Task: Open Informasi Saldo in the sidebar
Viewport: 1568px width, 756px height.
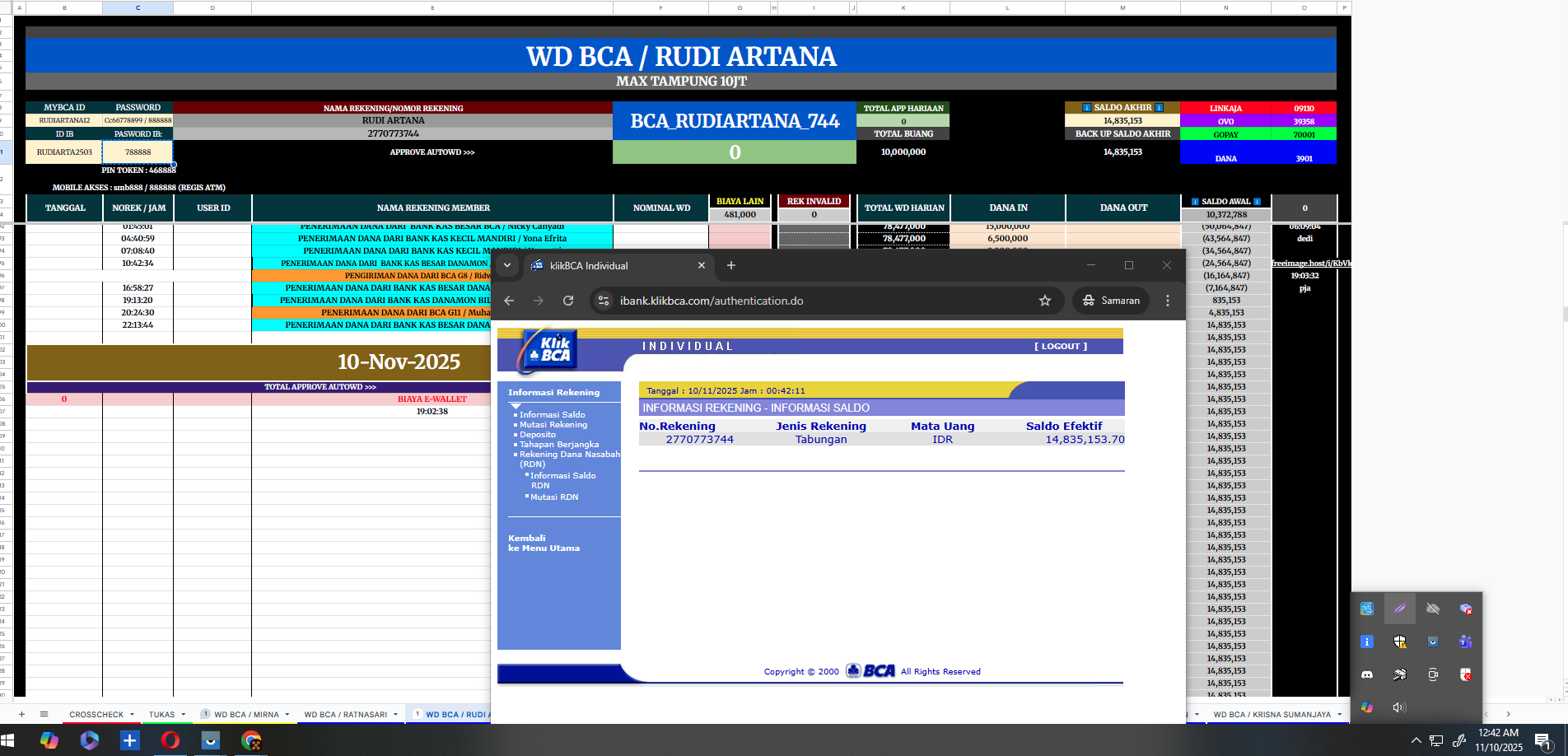Action: 553,415
